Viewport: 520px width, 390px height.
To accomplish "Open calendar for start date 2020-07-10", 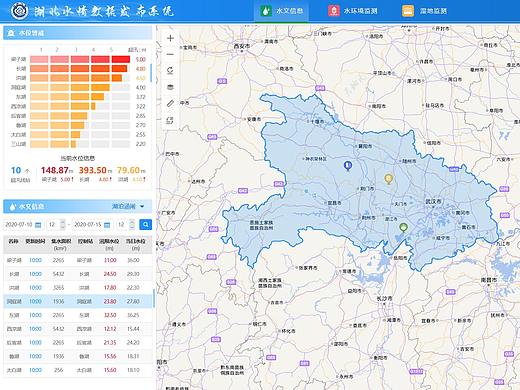I will [38, 225].
